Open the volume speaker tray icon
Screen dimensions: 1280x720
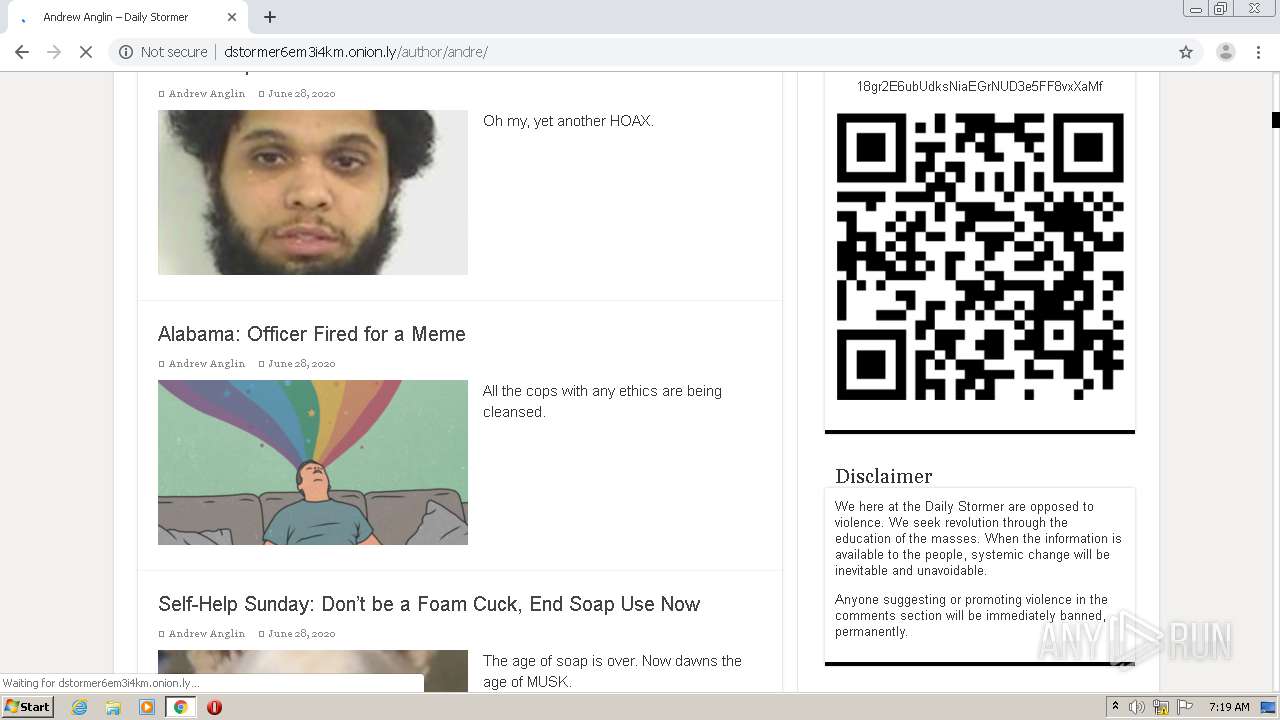(x=1137, y=707)
